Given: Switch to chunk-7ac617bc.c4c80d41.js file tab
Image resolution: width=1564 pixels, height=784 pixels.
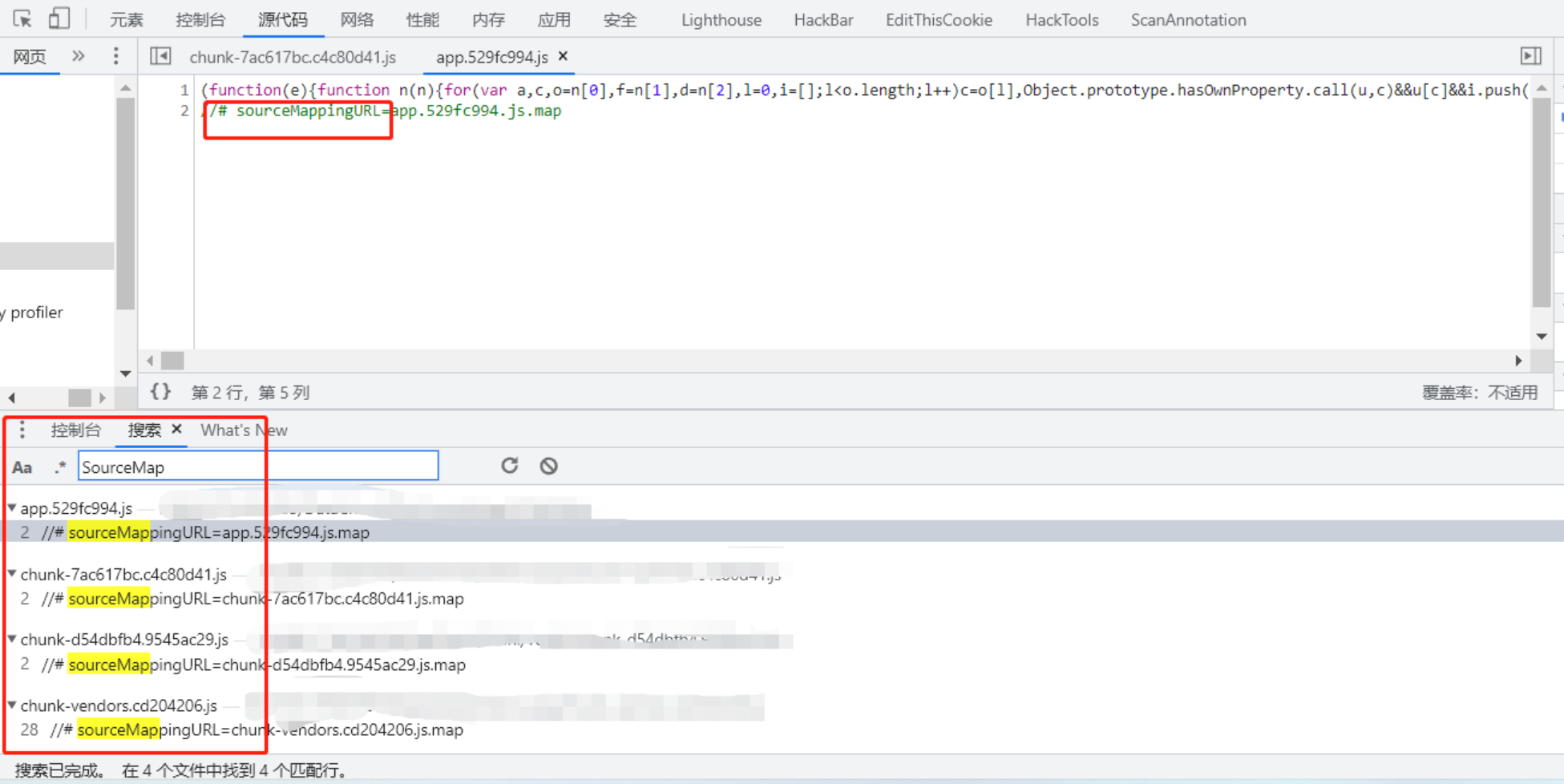Looking at the screenshot, I should pyautogui.click(x=293, y=57).
